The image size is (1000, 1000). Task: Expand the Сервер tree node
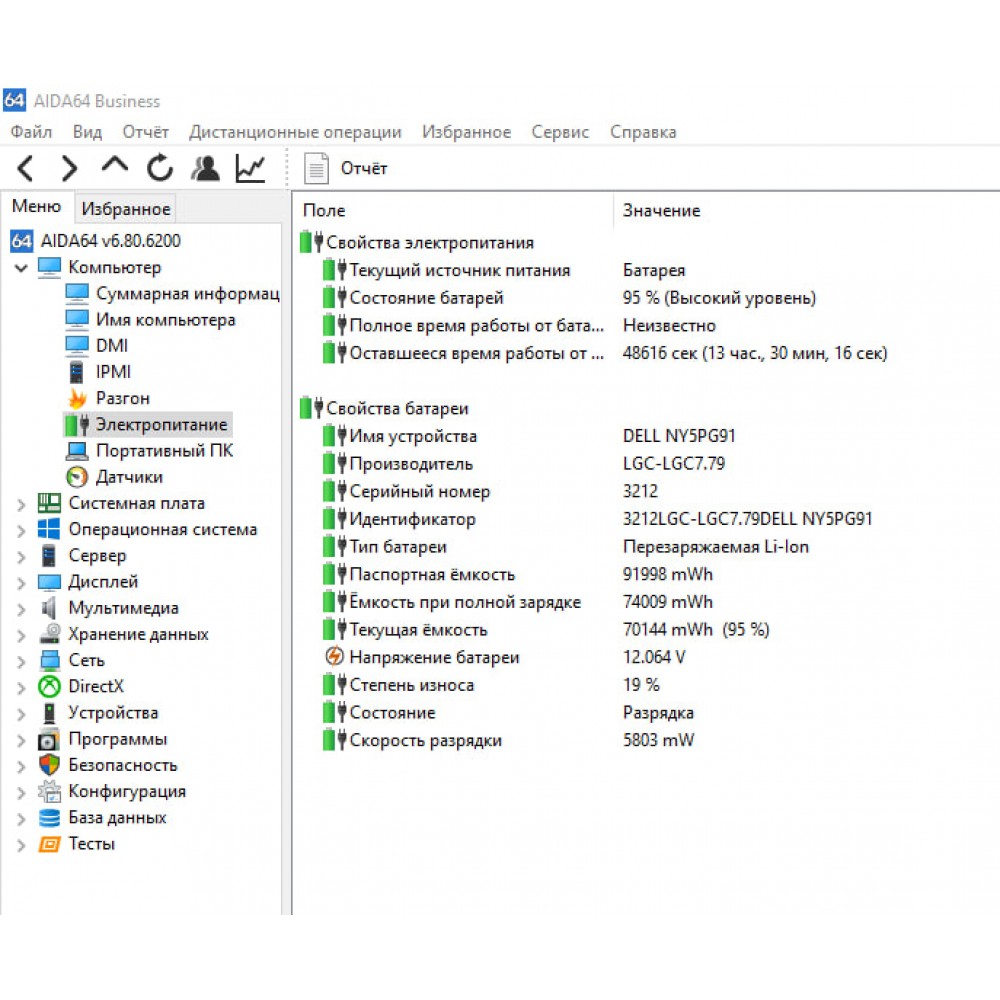[21, 557]
